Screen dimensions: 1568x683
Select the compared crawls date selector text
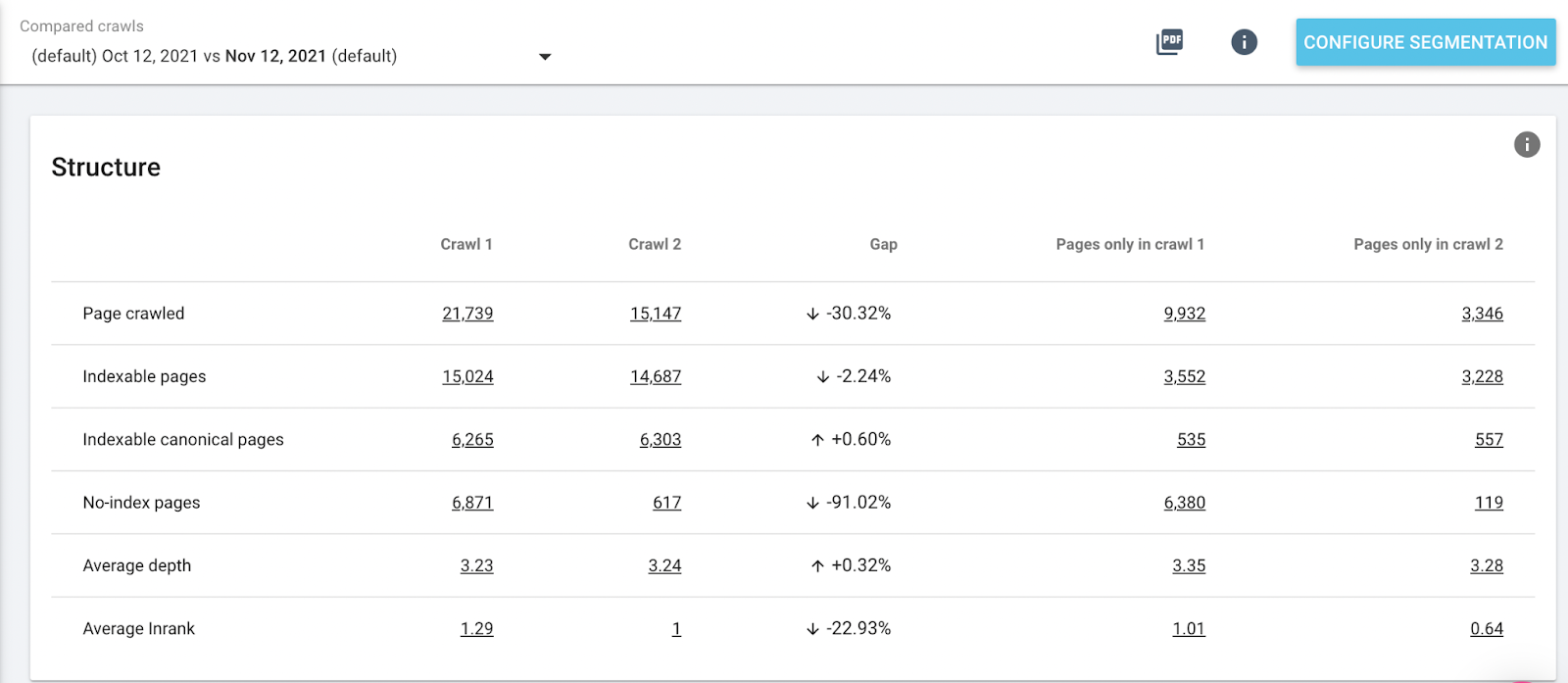tap(215, 56)
